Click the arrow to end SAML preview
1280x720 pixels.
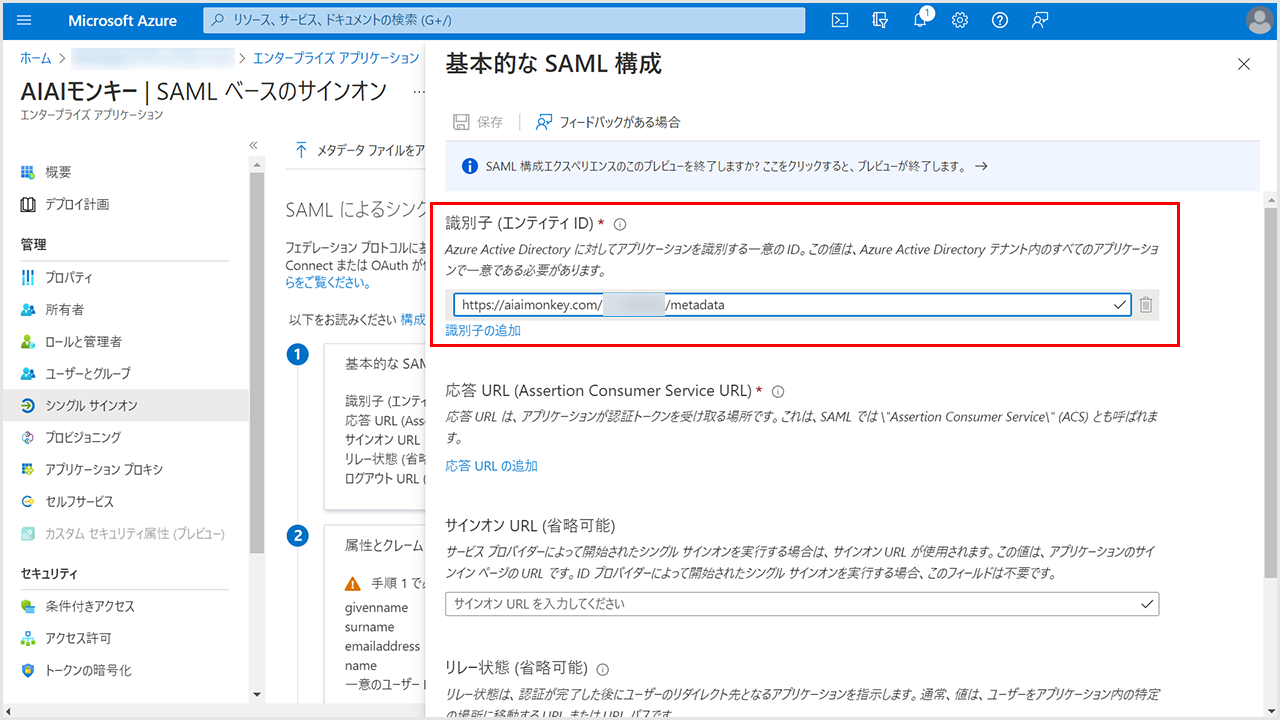pyautogui.click(x=981, y=167)
